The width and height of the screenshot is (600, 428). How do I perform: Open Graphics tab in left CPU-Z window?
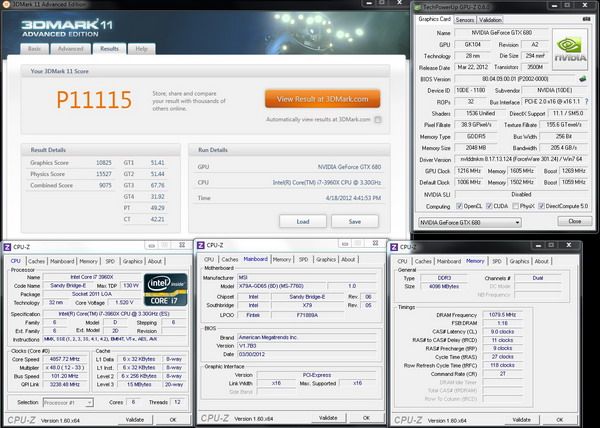point(132,261)
